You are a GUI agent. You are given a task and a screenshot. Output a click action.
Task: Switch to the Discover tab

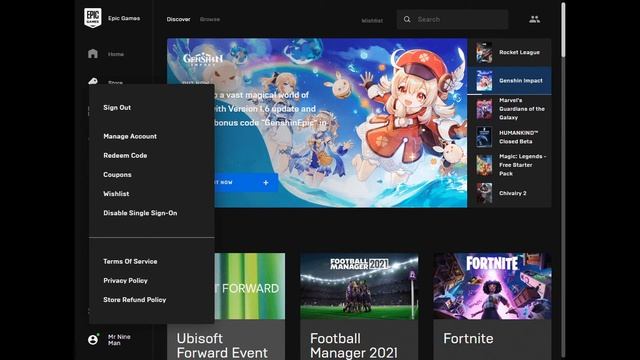(178, 19)
